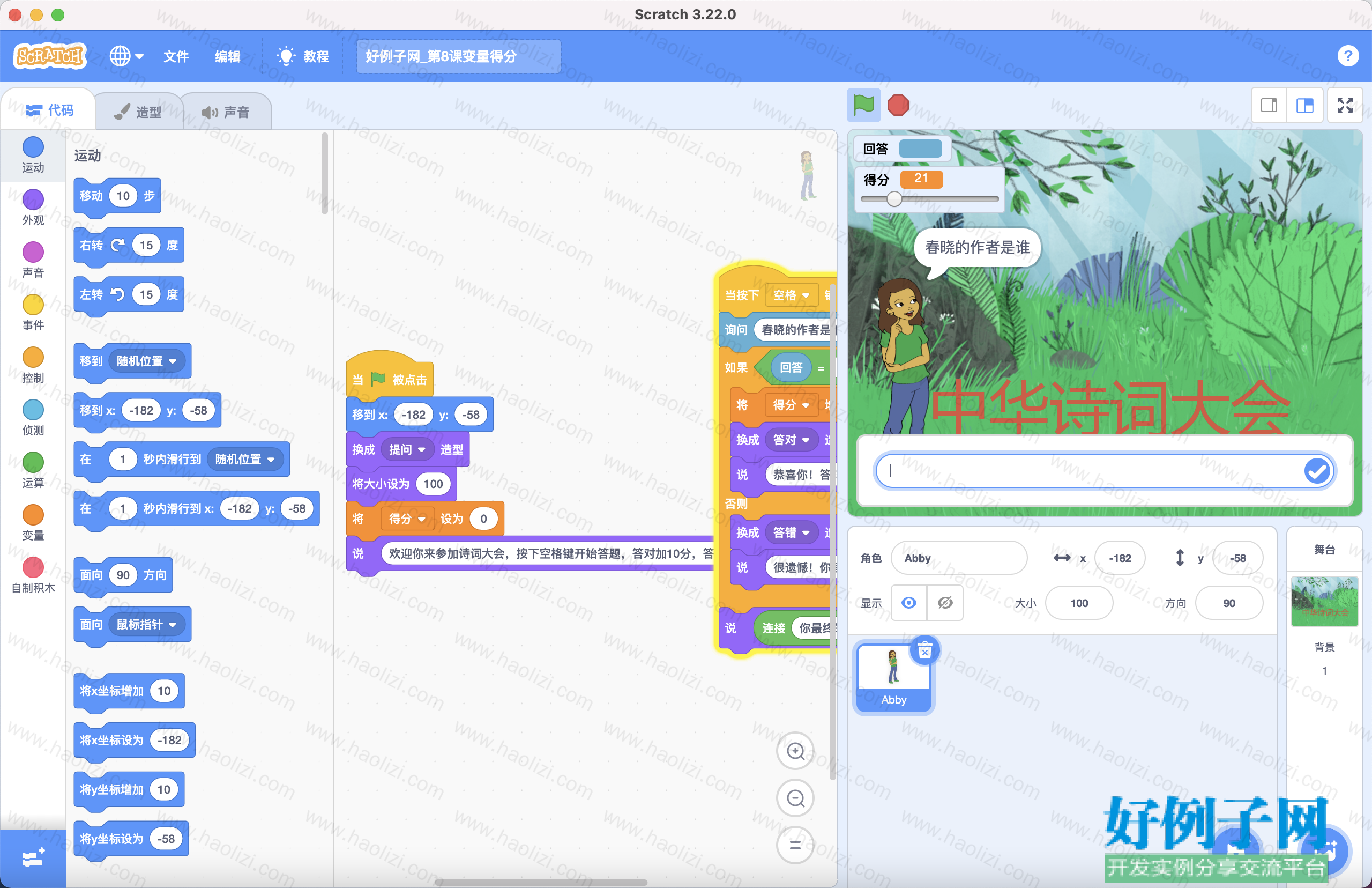Edit the project title field
The width and height of the screenshot is (1372, 888).
click(458, 56)
